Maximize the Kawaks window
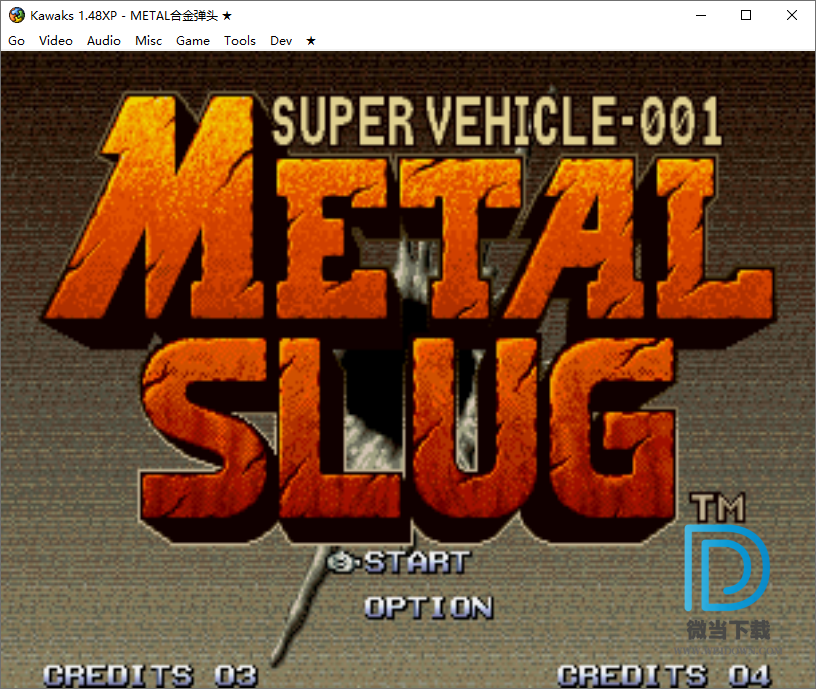 746,16
